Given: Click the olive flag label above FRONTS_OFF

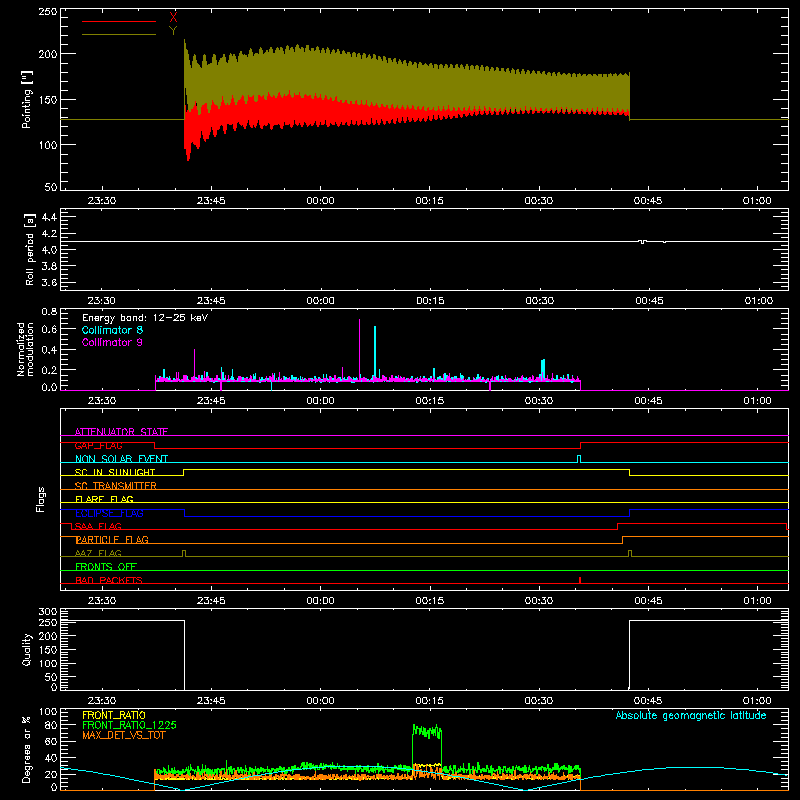Looking at the screenshot, I should click(98, 553).
